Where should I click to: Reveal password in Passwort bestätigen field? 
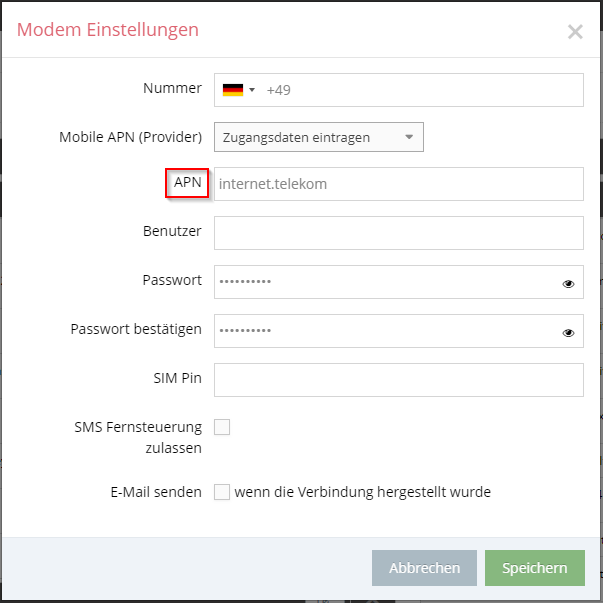coord(568,333)
